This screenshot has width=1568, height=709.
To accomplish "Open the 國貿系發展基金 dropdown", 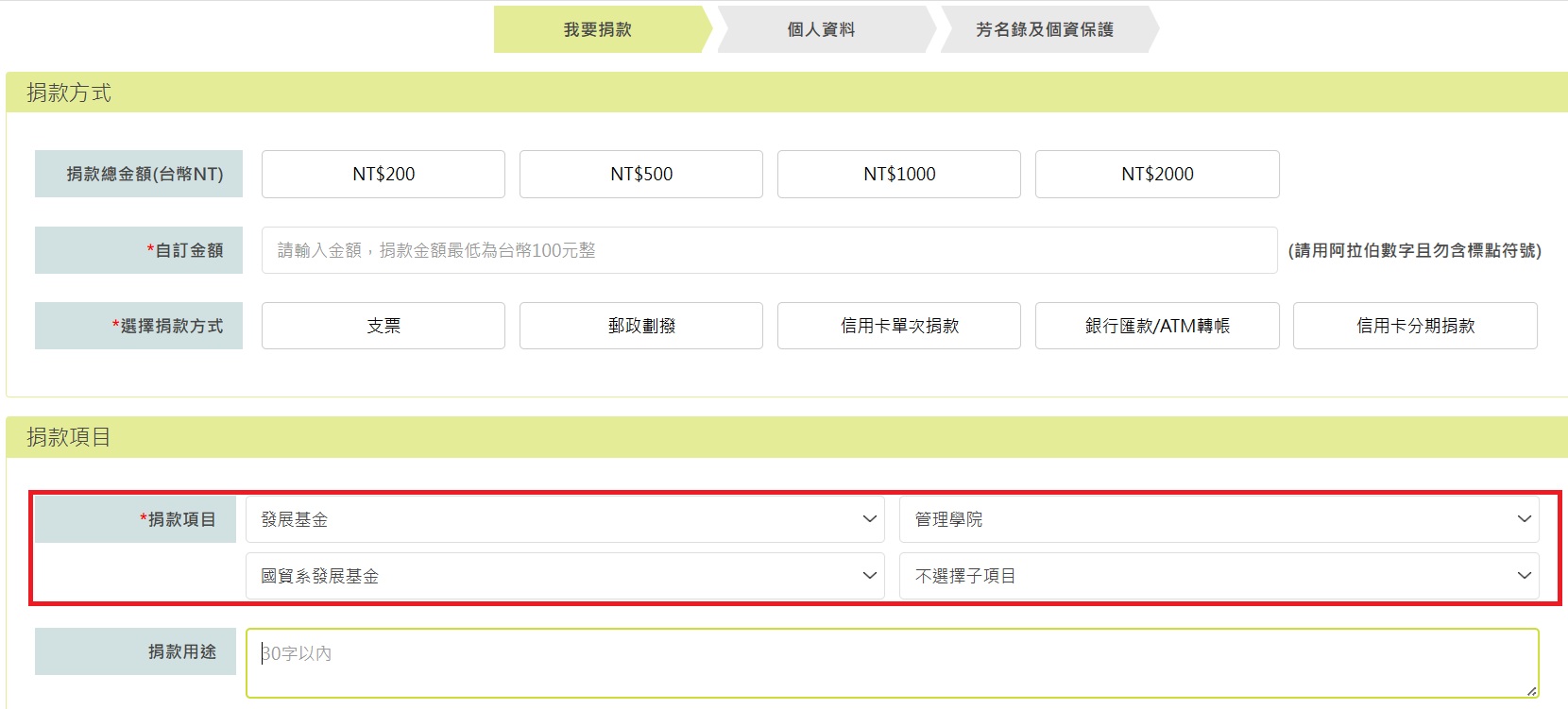I will click(564, 576).
